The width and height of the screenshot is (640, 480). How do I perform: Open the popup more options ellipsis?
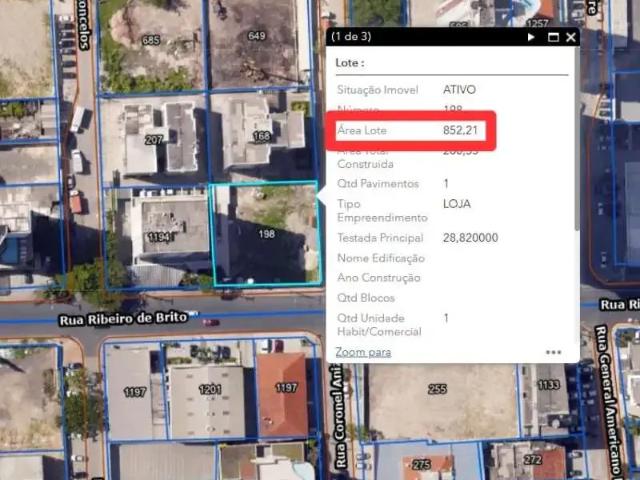pos(553,352)
